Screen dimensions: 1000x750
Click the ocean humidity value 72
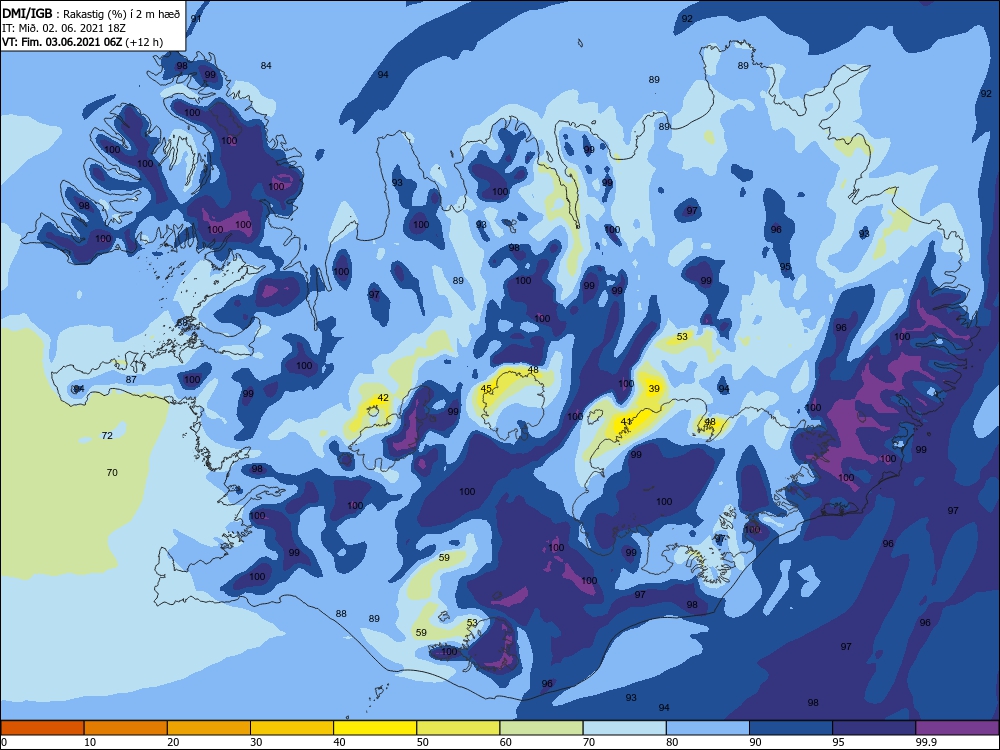coord(107,436)
